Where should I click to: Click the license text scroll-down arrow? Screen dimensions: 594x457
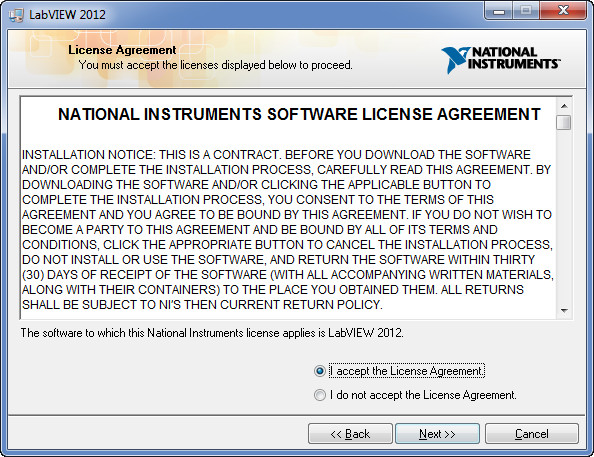[564, 311]
